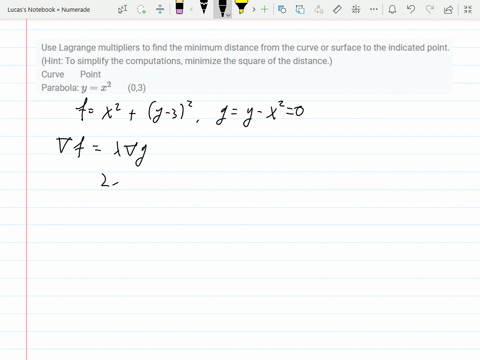This screenshot has height=360, width=480.
Task: Open more options ellipsis menu
Action: point(374,10)
